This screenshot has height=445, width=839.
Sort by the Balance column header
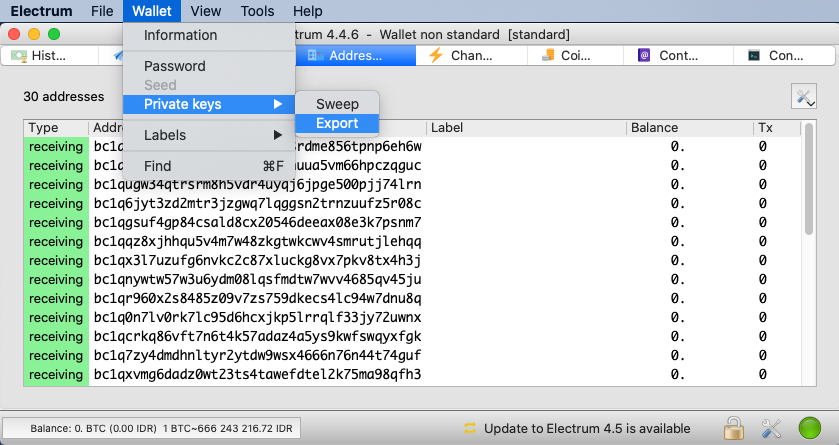coord(689,128)
